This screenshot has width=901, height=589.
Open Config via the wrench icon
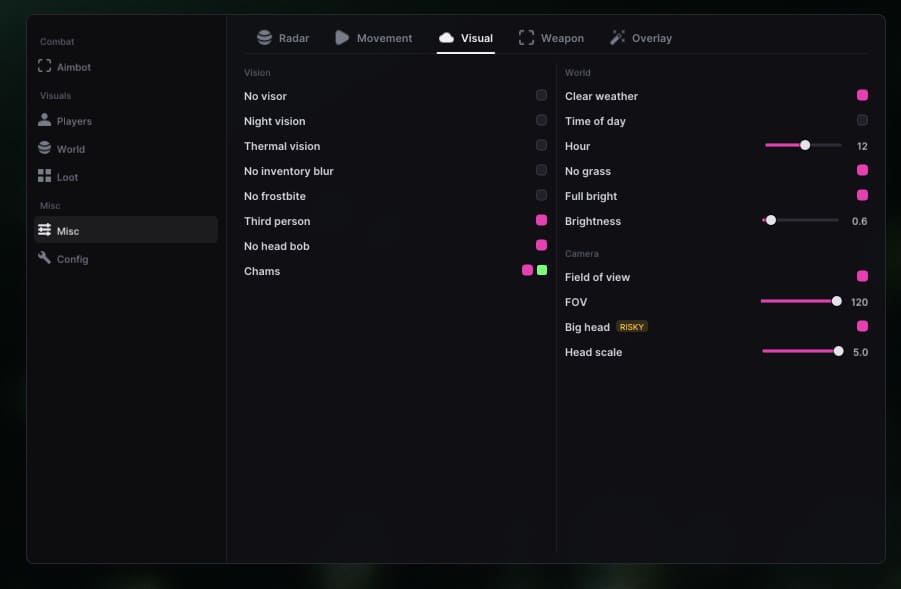(44, 258)
